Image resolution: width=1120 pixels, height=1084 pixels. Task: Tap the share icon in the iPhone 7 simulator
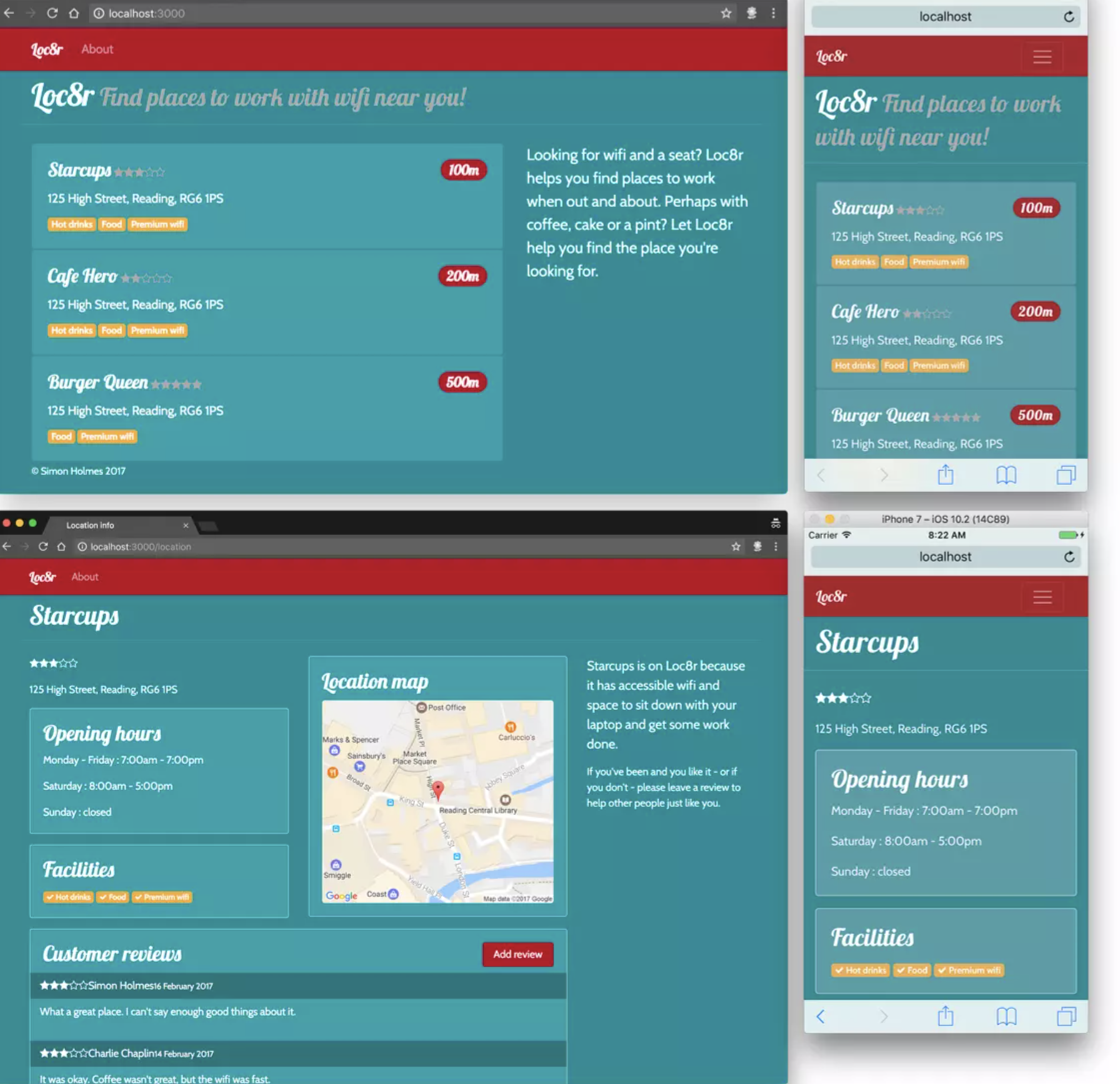pos(945,1016)
